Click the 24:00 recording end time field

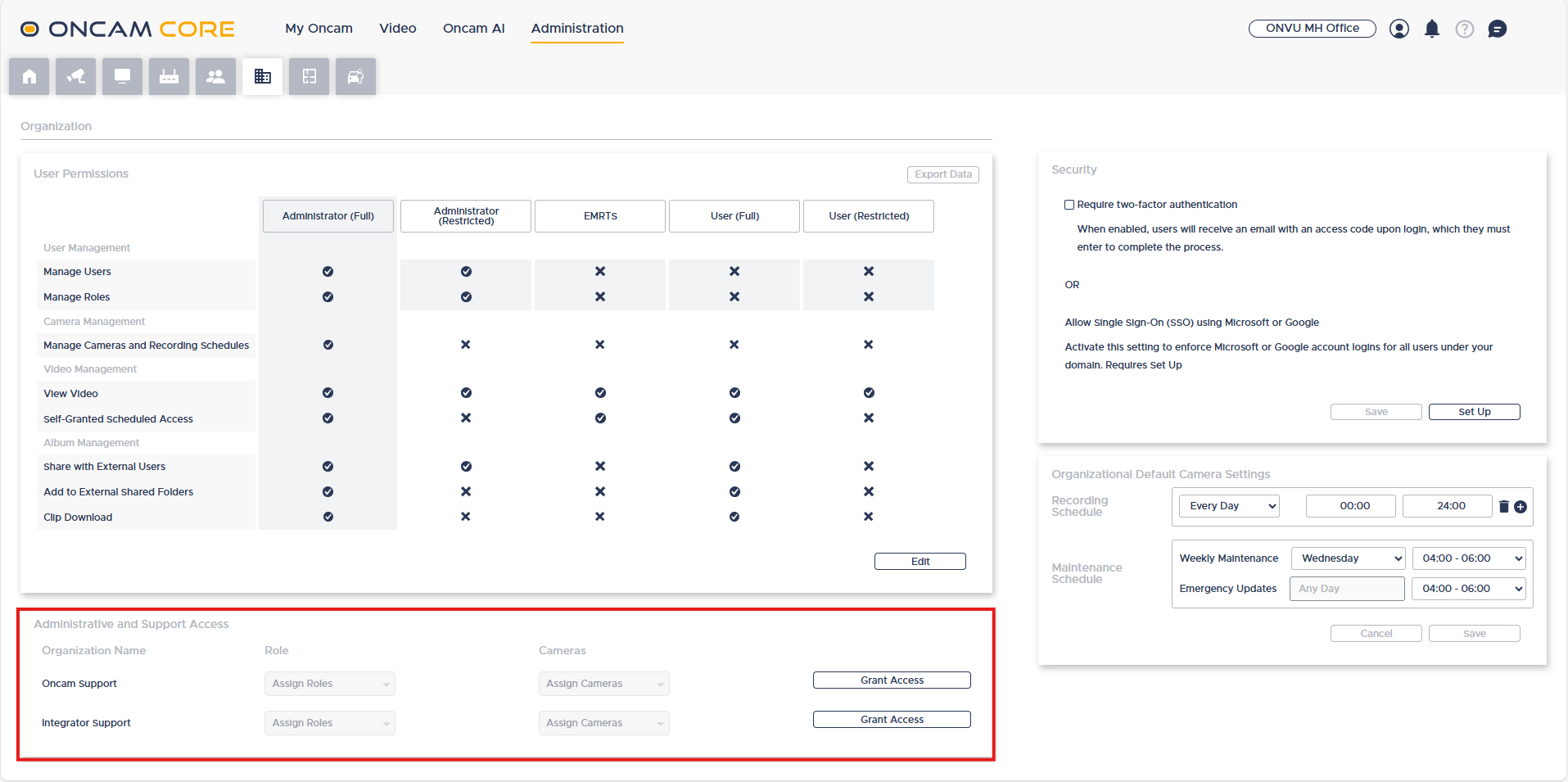pos(1448,506)
